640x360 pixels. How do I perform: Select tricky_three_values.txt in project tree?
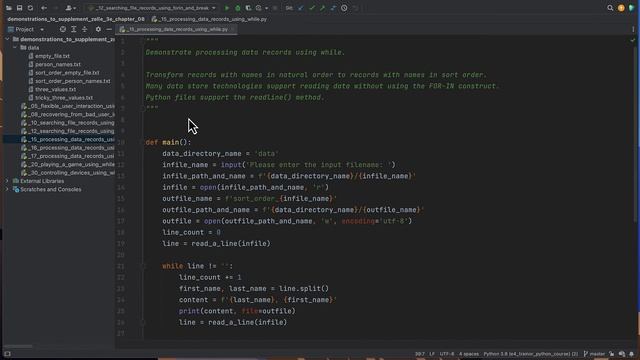(x=64, y=98)
